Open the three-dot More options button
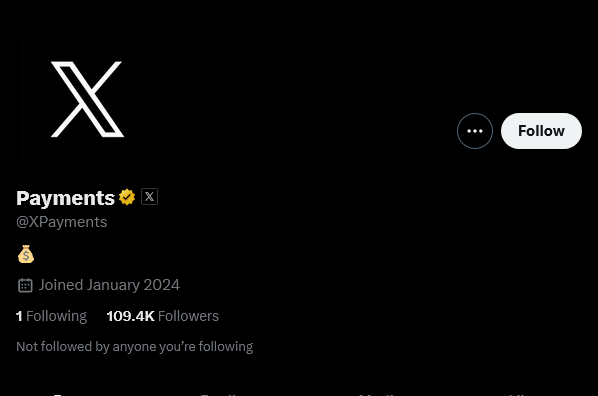 tap(475, 131)
